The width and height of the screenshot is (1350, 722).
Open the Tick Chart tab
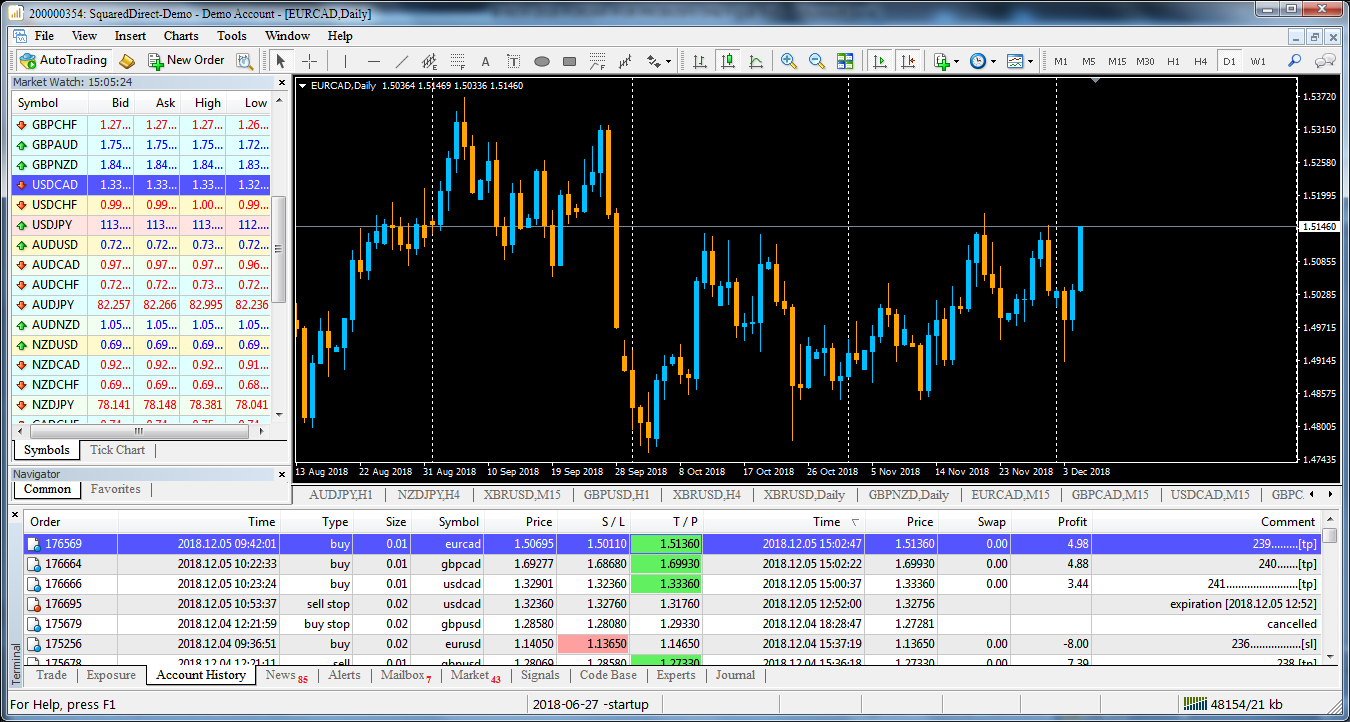tap(117, 450)
